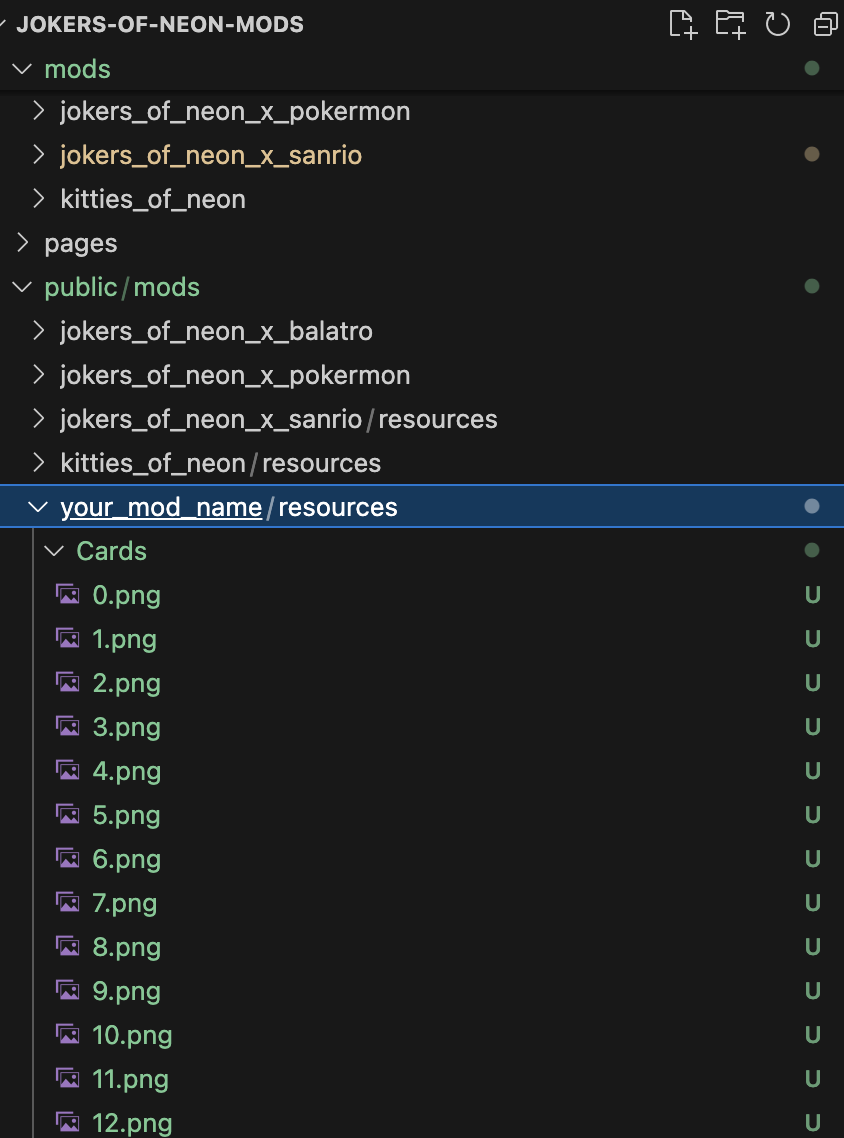Click green status dot on Cards row
This screenshot has height=1138, width=844.
click(812, 550)
